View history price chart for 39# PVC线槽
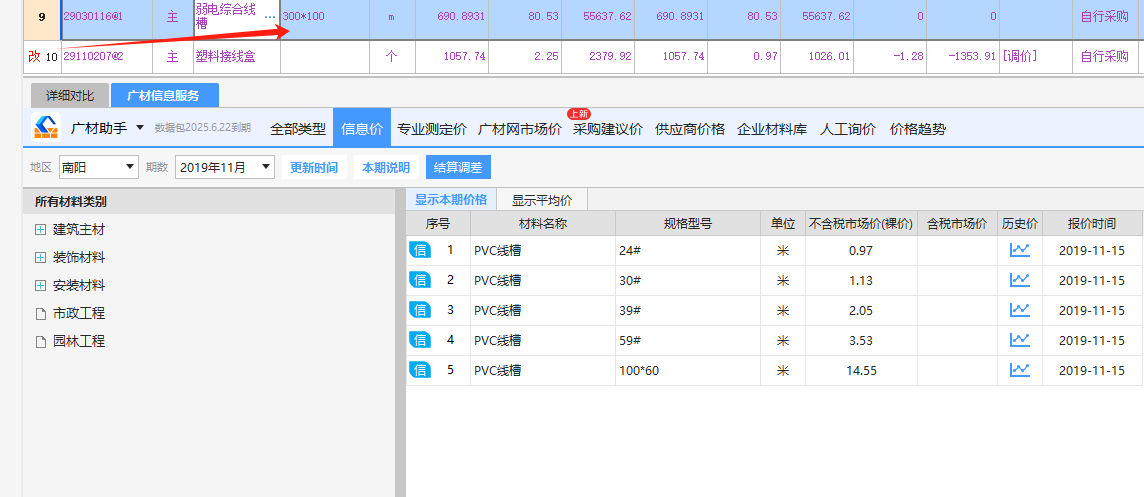The height and width of the screenshot is (497, 1144). tap(1019, 310)
